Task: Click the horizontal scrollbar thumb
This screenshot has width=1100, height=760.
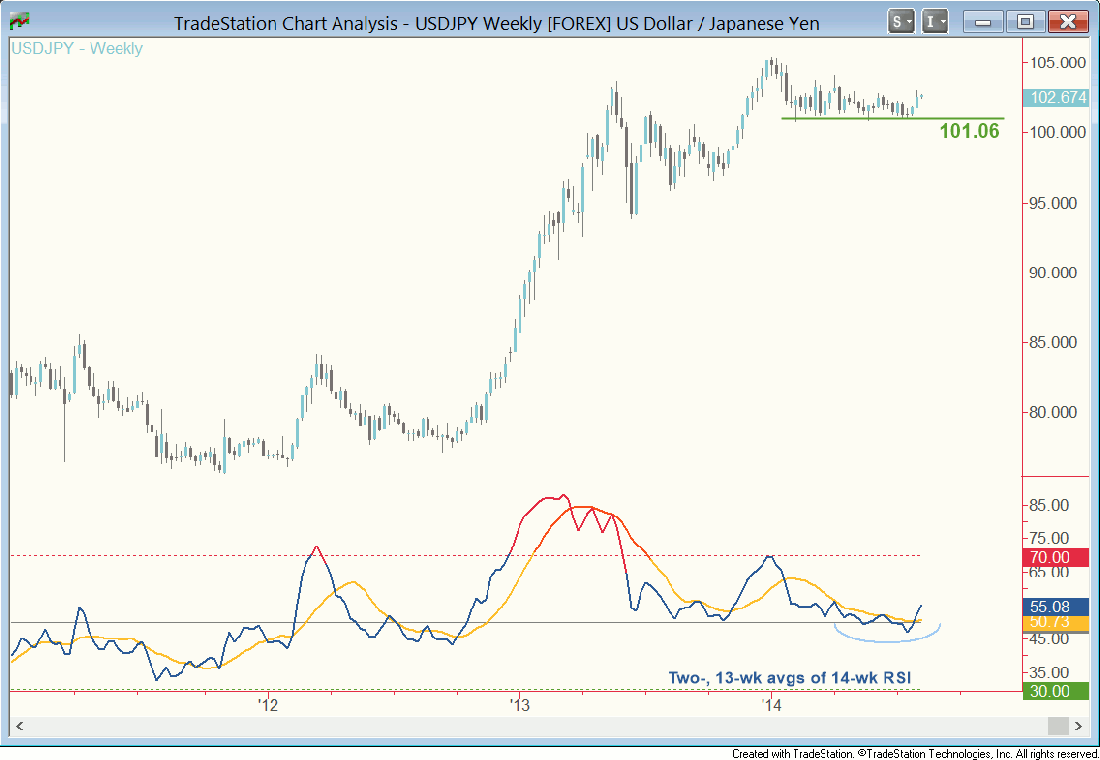Action: tap(1058, 725)
